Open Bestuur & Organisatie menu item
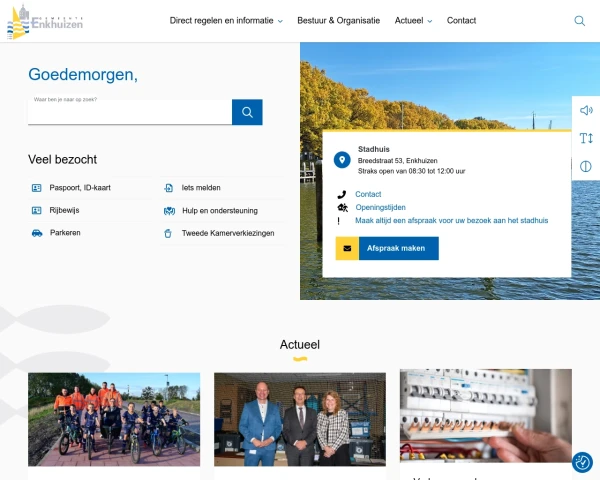 tap(338, 21)
